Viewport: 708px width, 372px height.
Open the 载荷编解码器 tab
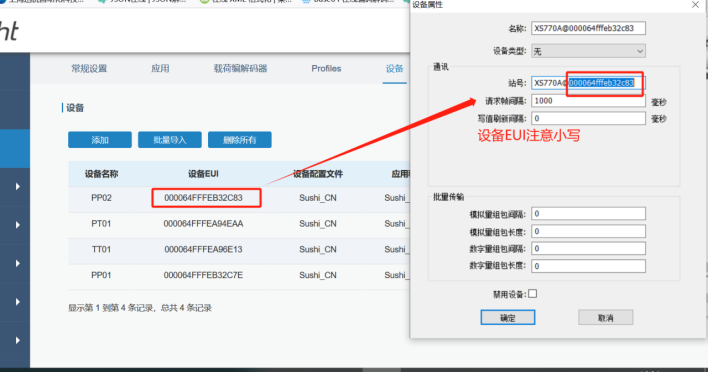pyautogui.click(x=240, y=69)
